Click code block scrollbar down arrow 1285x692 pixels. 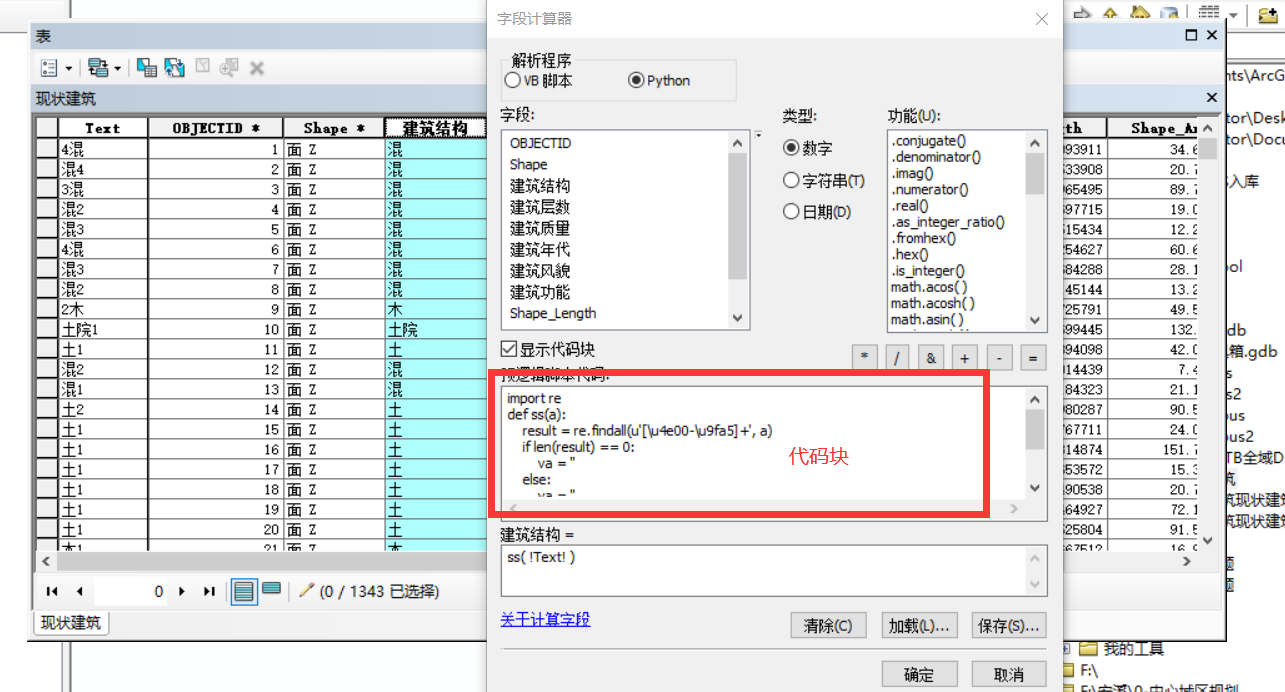coord(1035,487)
